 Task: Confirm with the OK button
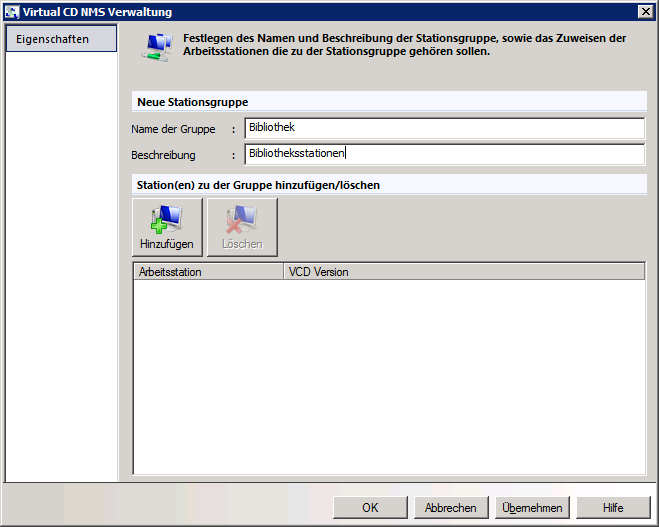(370, 507)
